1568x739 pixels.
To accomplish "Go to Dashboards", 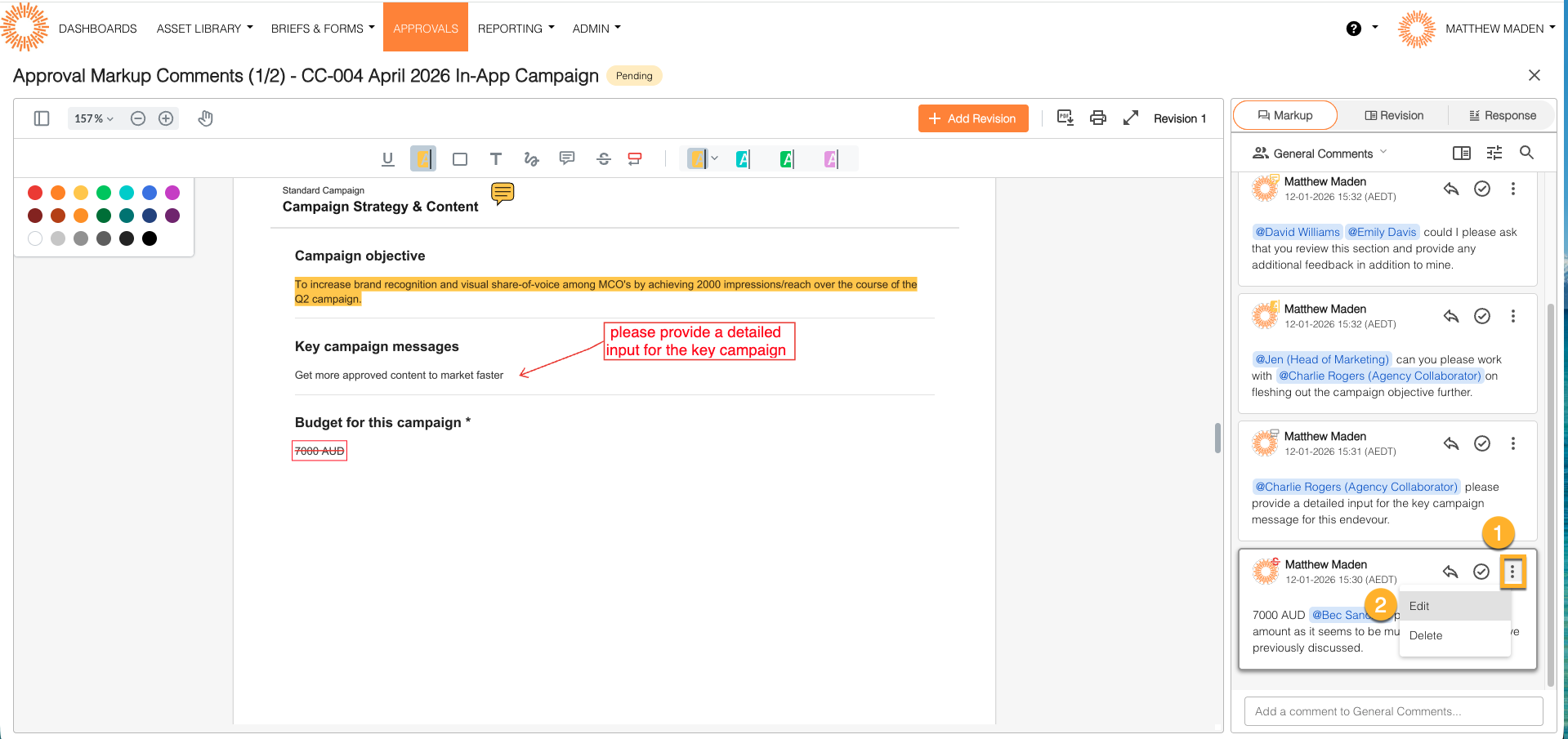I will [98, 29].
